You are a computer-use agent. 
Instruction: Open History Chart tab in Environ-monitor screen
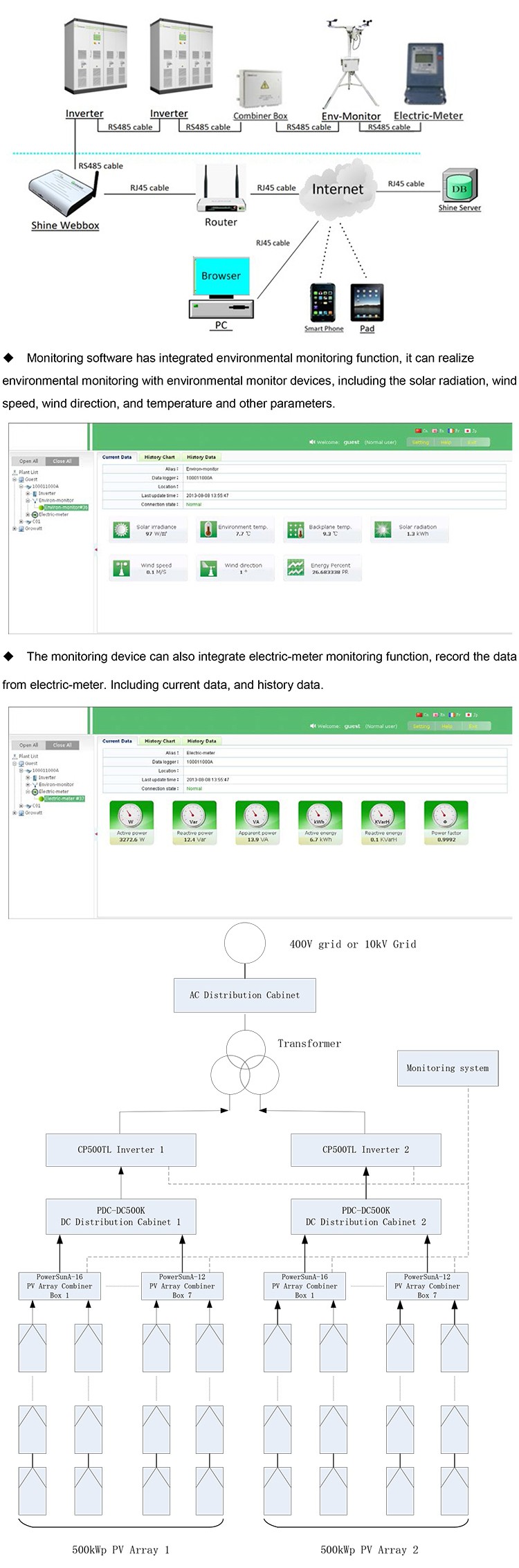tap(159, 457)
